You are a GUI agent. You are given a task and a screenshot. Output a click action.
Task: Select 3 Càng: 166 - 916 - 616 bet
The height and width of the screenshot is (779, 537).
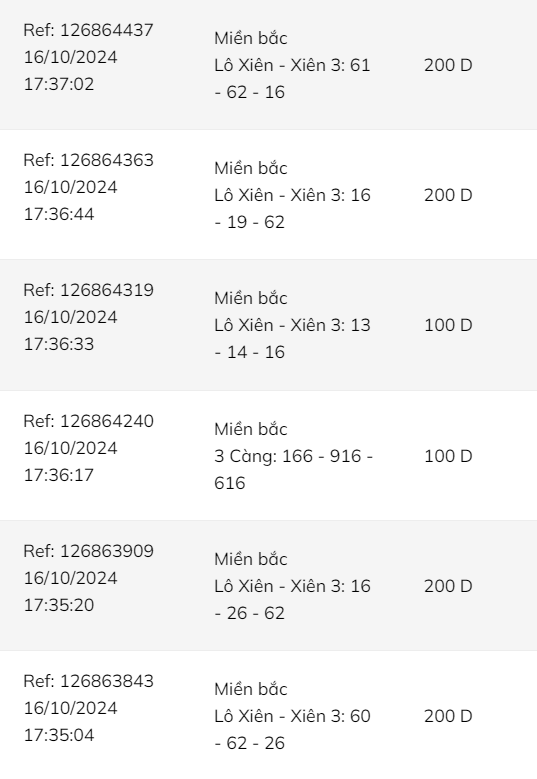click(x=293, y=469)
